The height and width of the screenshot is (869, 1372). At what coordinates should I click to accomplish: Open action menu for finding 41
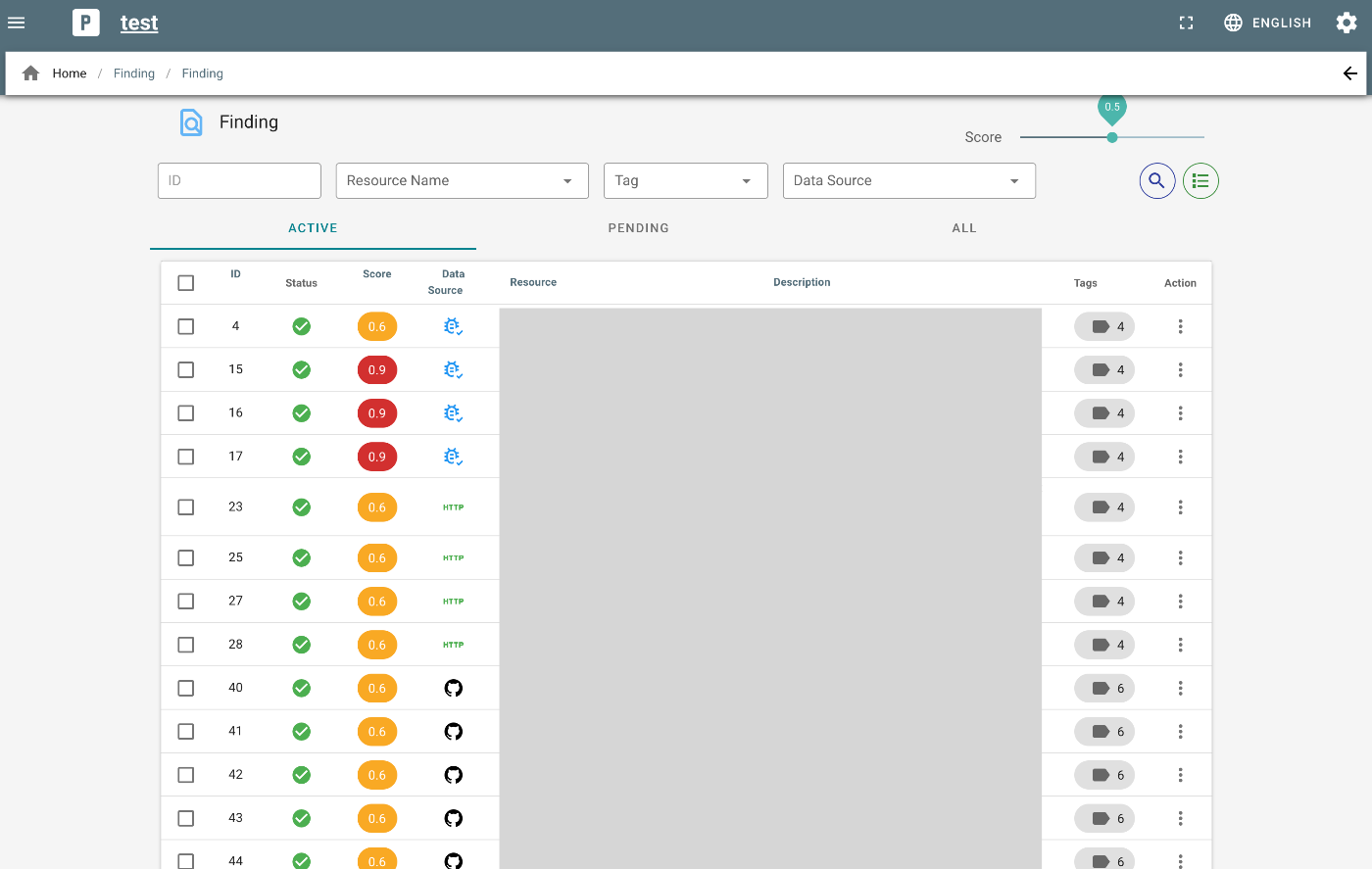click(x=1180, y=731)
